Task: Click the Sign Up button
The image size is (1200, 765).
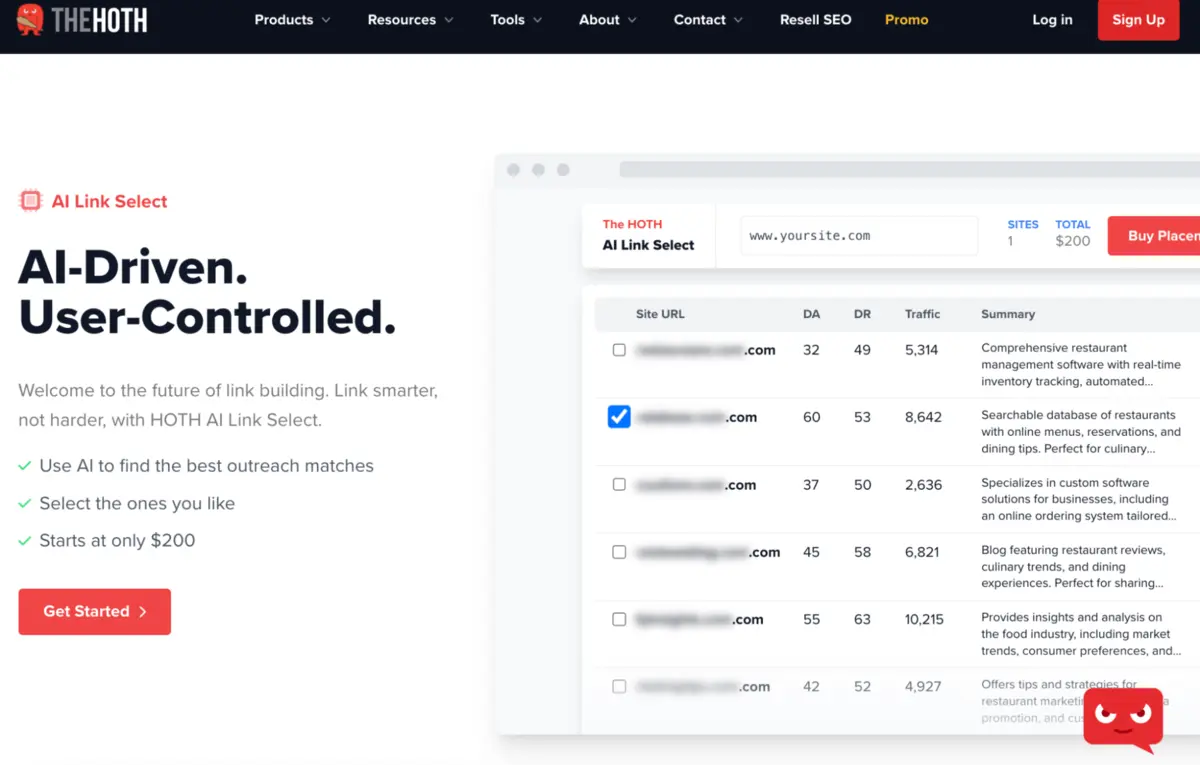Action: click(x=1138, y=19)
